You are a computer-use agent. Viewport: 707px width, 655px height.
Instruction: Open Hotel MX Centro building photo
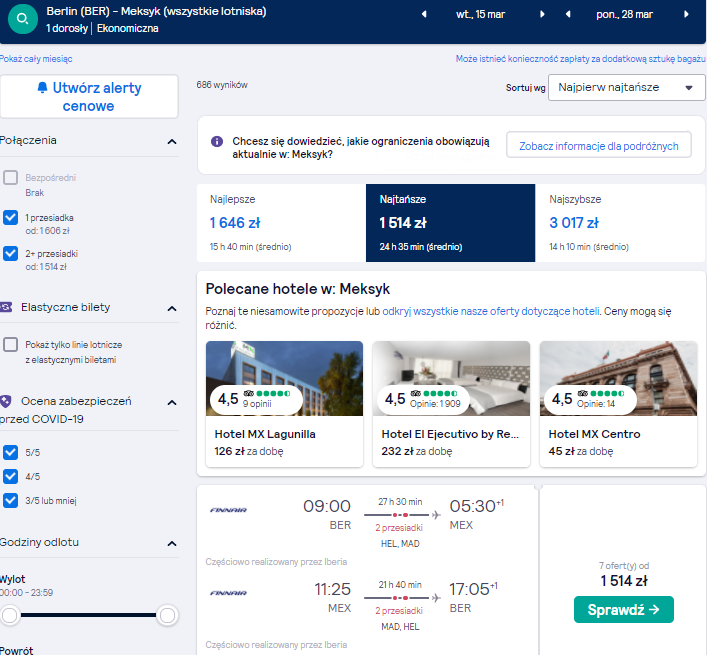click(x=619, y=378)
